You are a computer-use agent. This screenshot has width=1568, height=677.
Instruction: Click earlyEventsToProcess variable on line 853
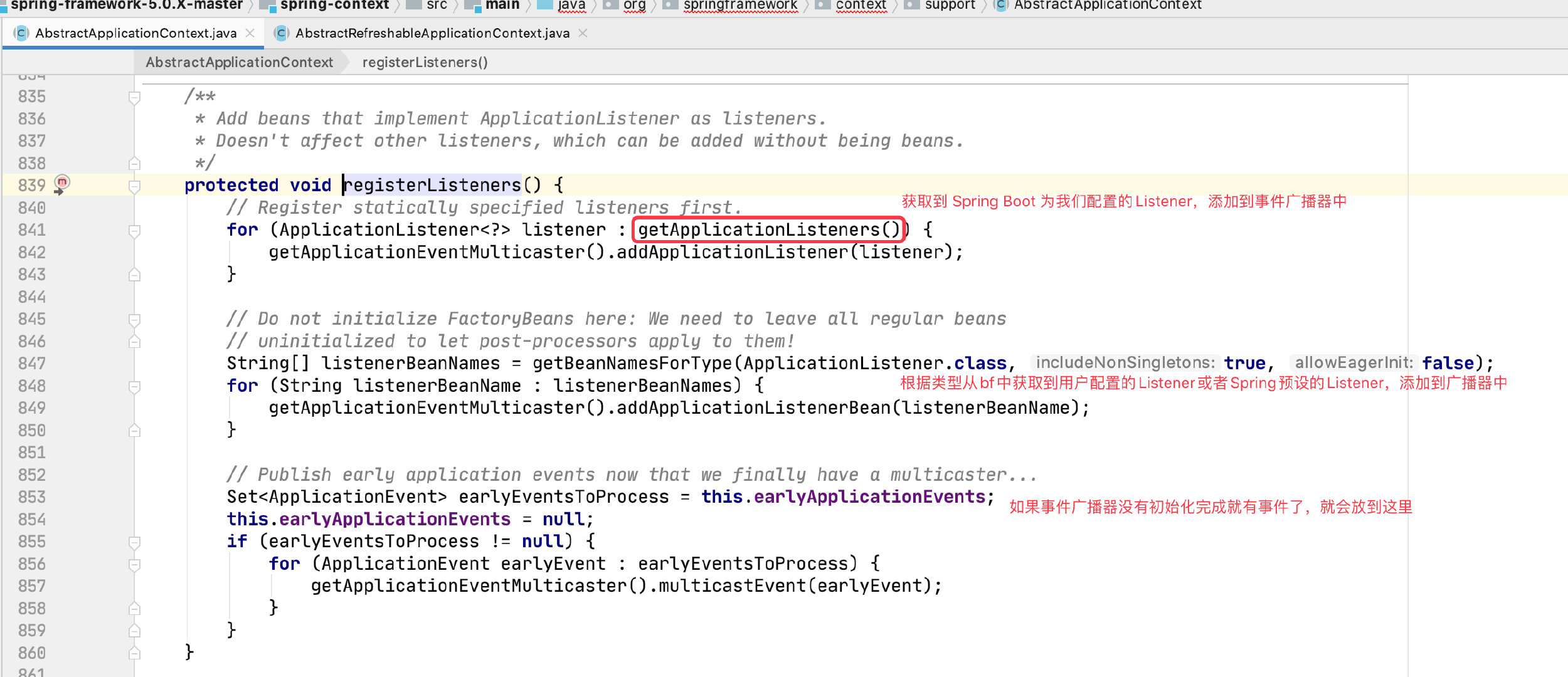click(x=564, y=497)
